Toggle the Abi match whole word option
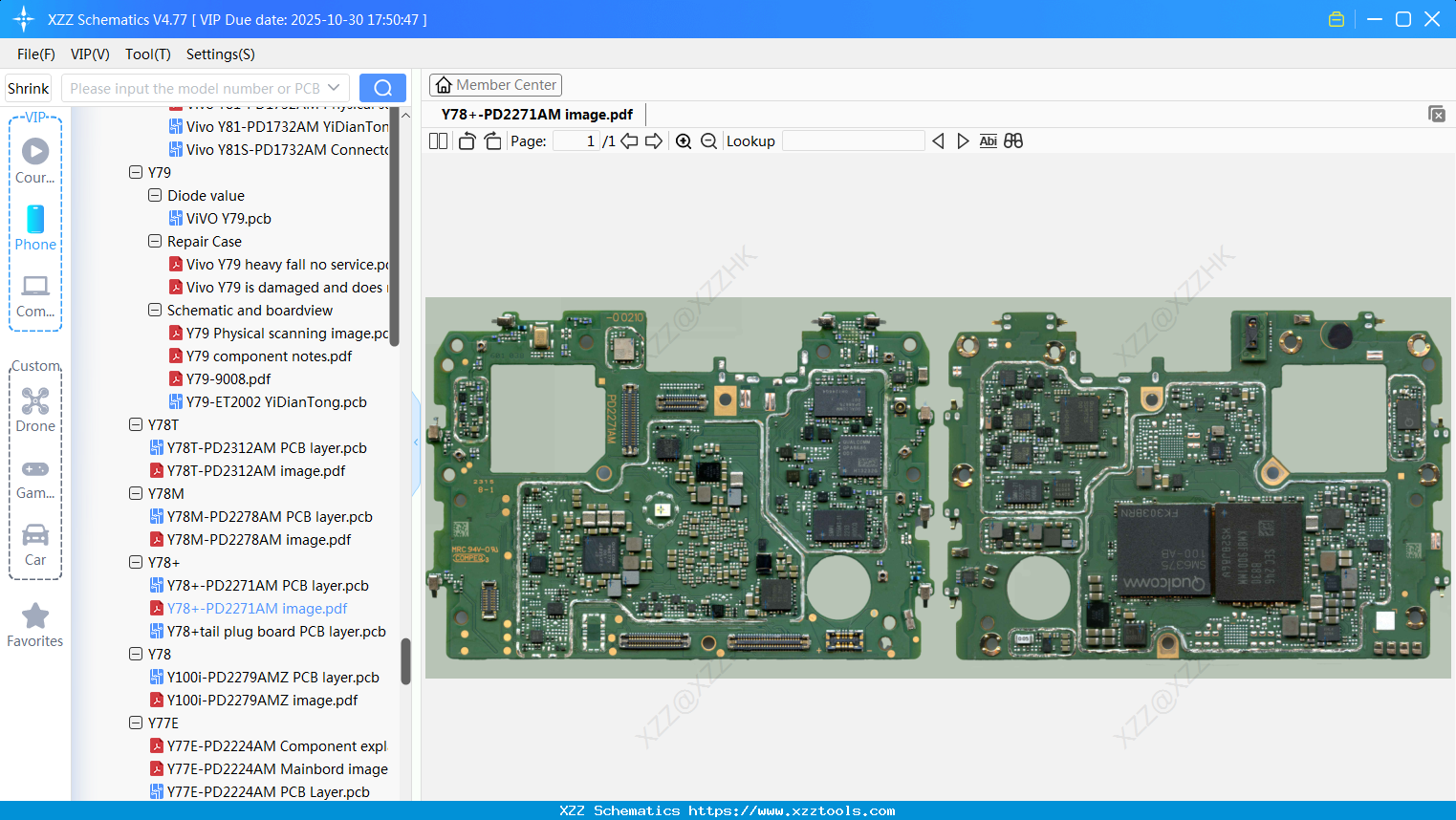Image resolution: width=1456 pixels, height=820 pixels. (x=988, y=141)
